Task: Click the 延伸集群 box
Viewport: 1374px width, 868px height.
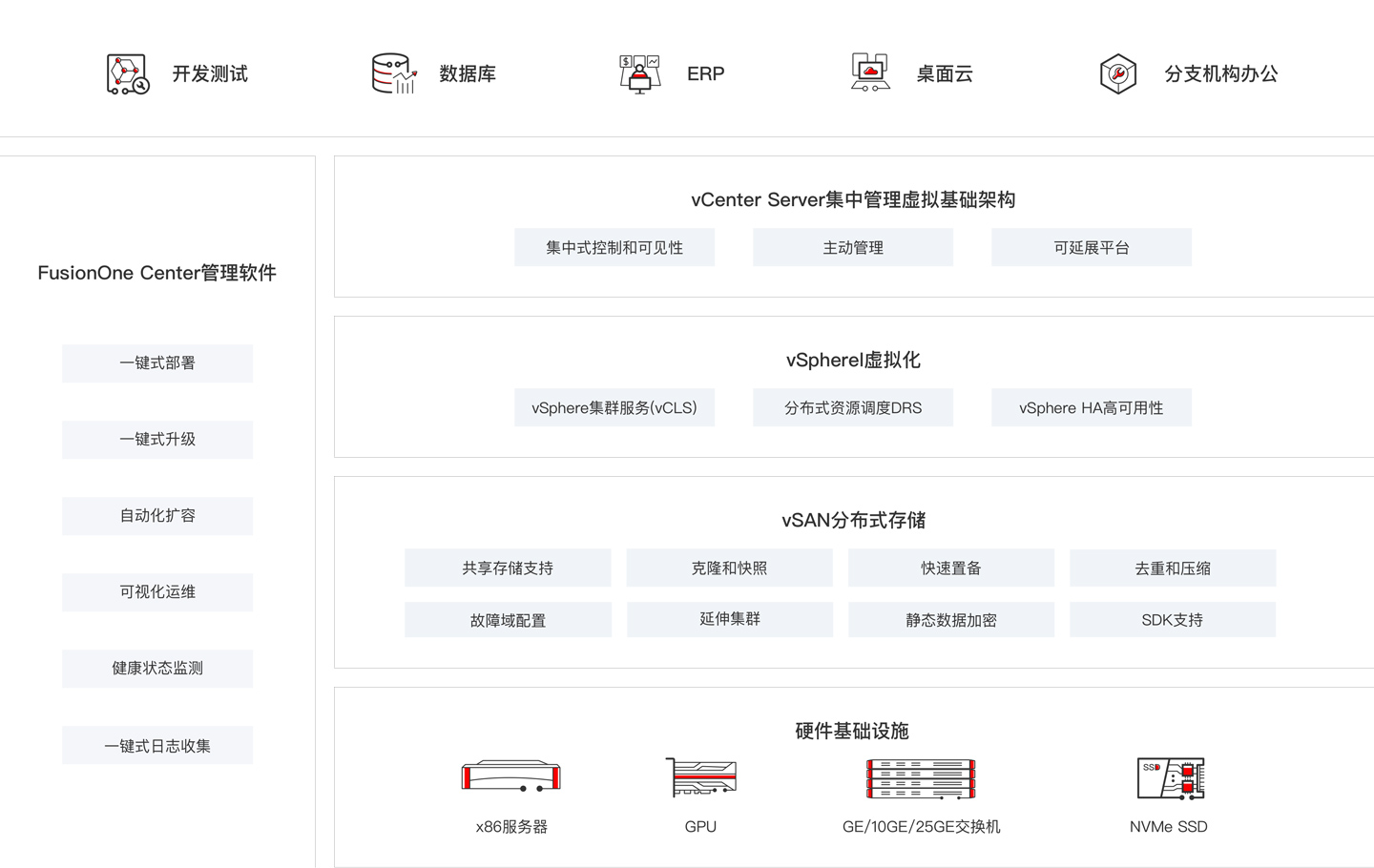Action: click(x=730, y=619)
